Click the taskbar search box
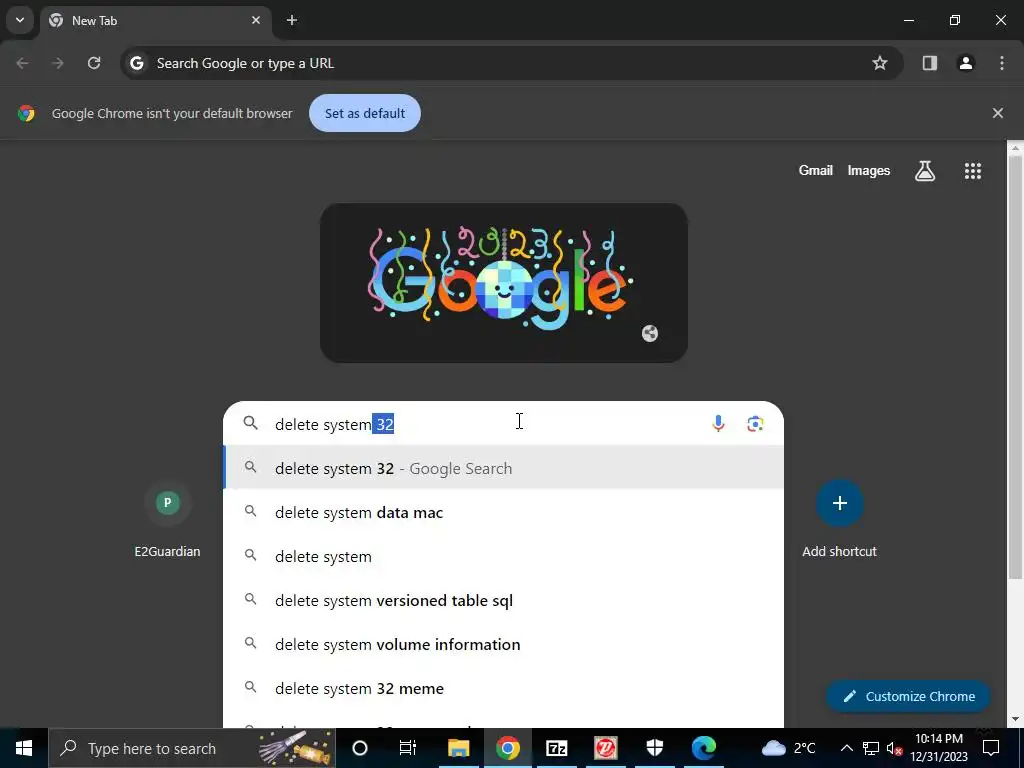 pyautogui.click(x=192, y=748)
